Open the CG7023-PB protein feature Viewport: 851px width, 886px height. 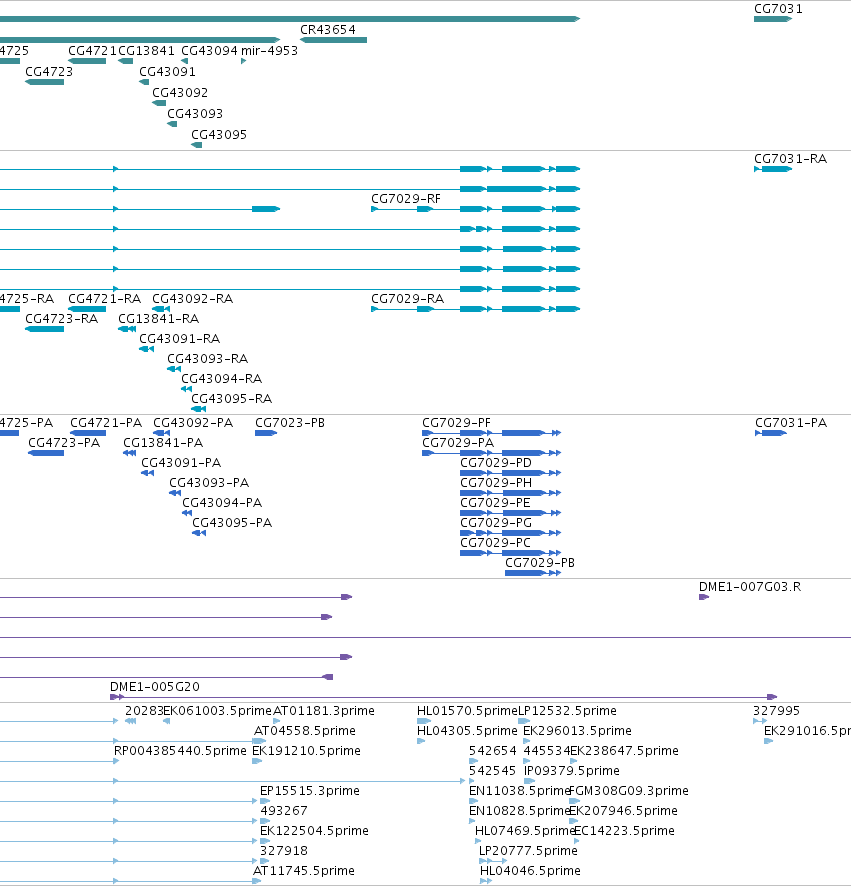[266, 433]
